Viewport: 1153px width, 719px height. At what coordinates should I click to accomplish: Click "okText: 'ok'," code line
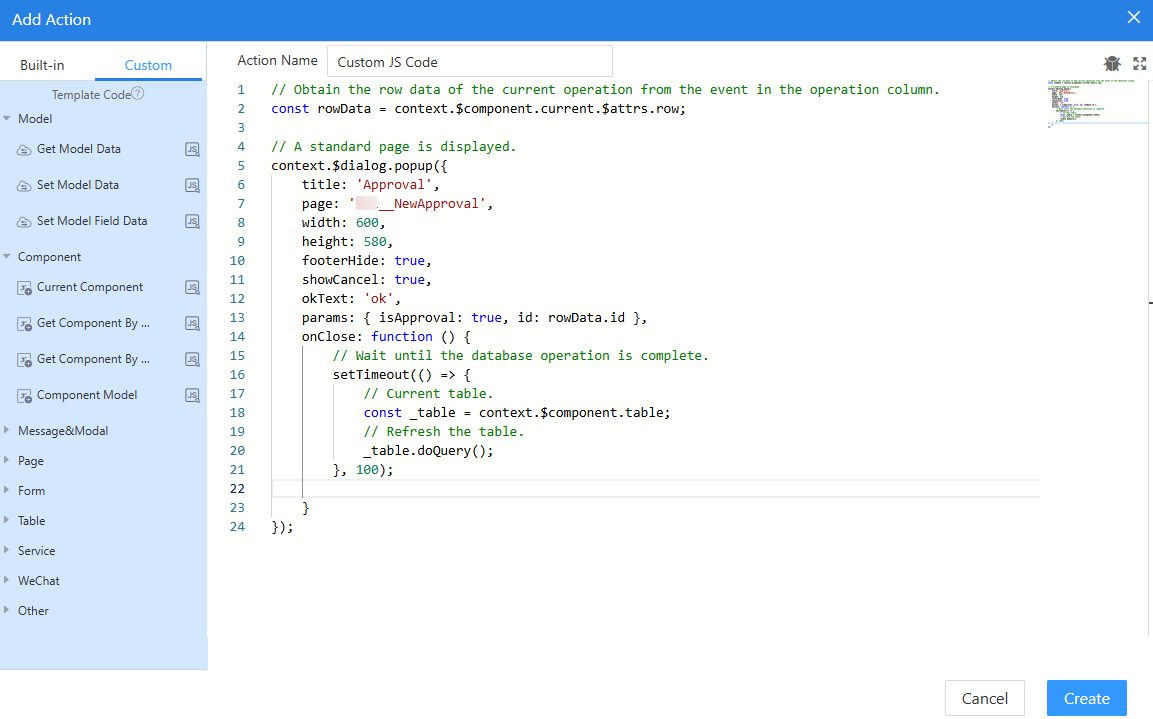[x=351, y=299]
